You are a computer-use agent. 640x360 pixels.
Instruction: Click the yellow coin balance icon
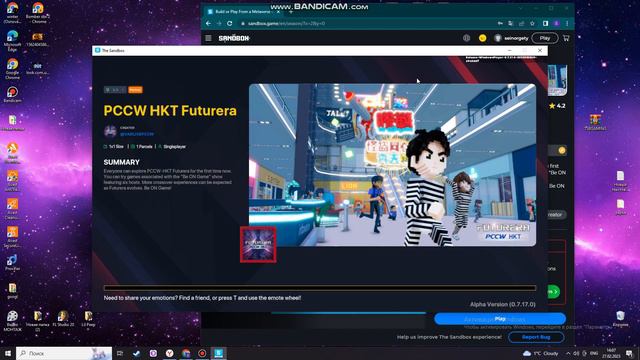tap(482, 38)
